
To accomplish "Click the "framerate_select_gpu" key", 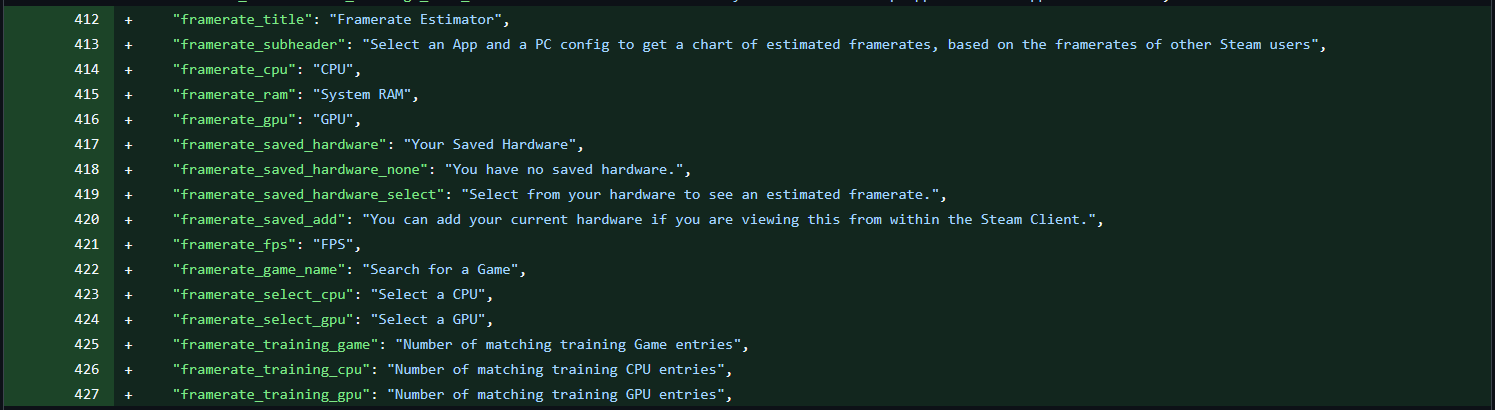I will coord(262,320).
